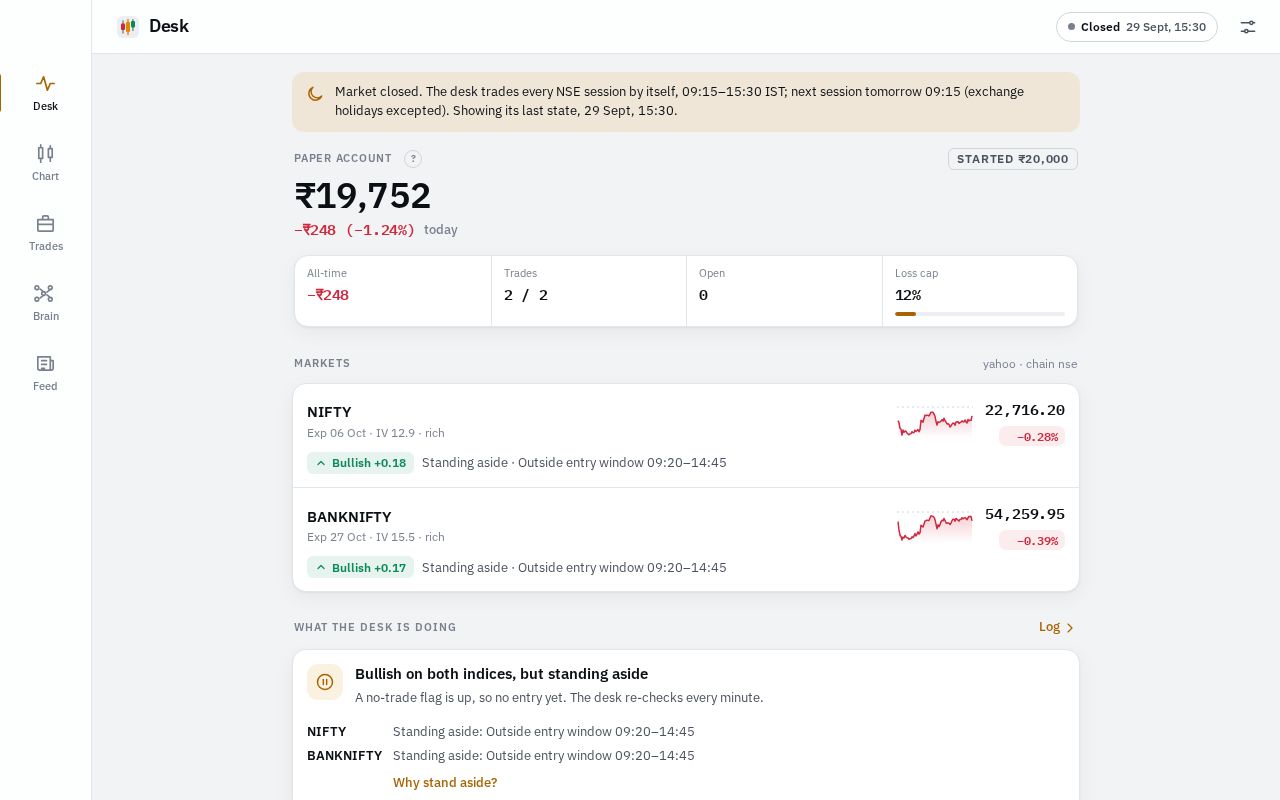The image size is (1280, 800).
Task: Click the Trades 2 / 2 stat
Action: (x=588, y=291)
